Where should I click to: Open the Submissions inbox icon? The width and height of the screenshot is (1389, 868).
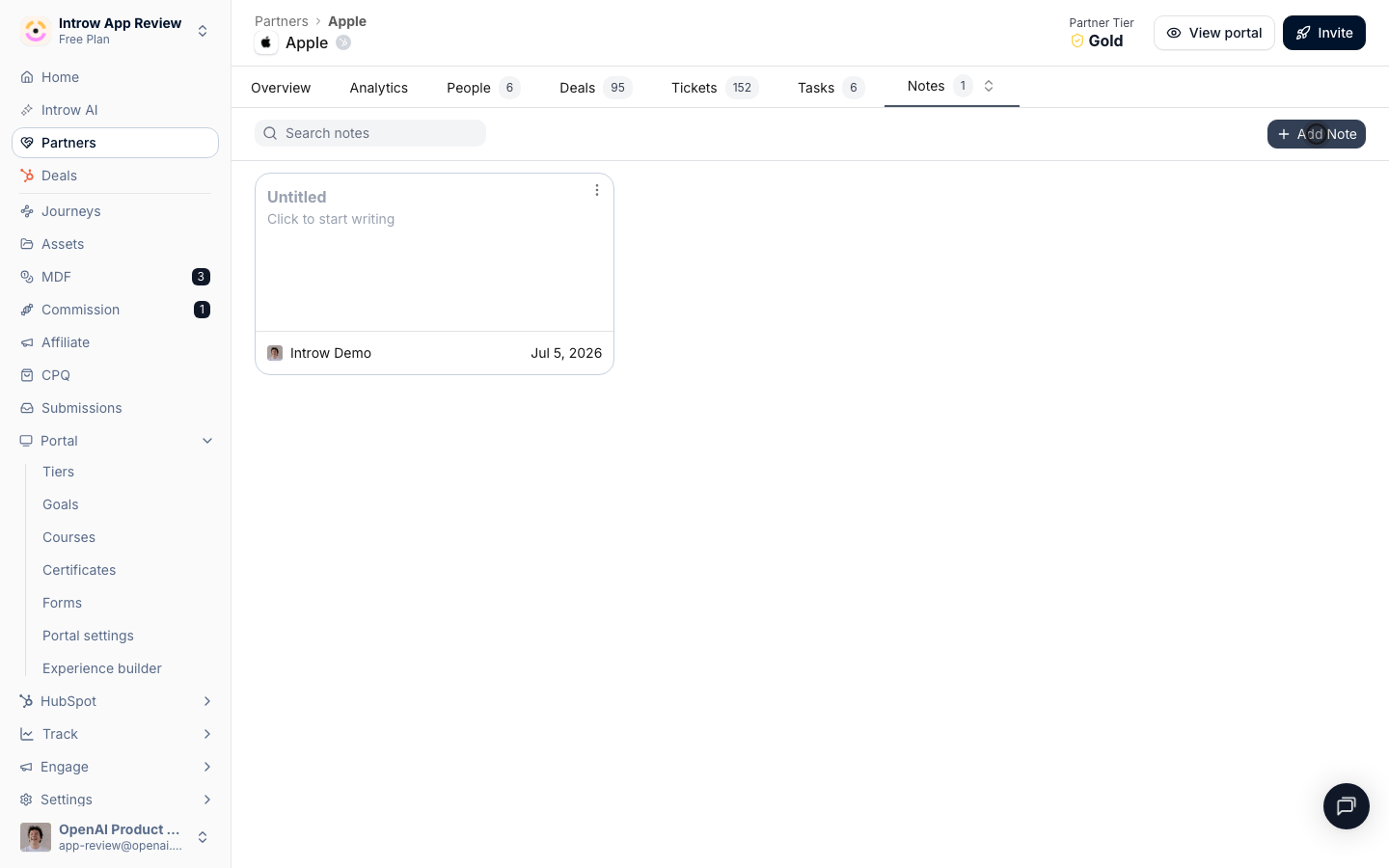[x=27, y=408]
